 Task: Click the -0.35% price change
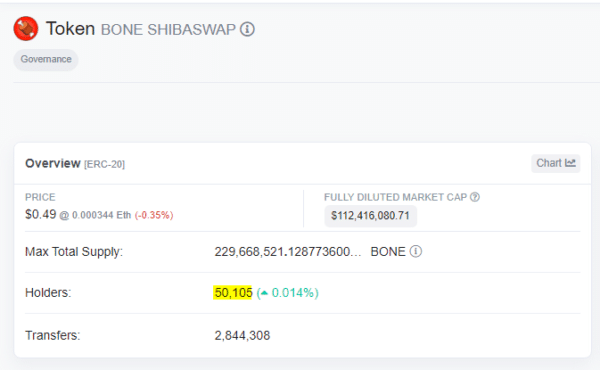[154, 215]
